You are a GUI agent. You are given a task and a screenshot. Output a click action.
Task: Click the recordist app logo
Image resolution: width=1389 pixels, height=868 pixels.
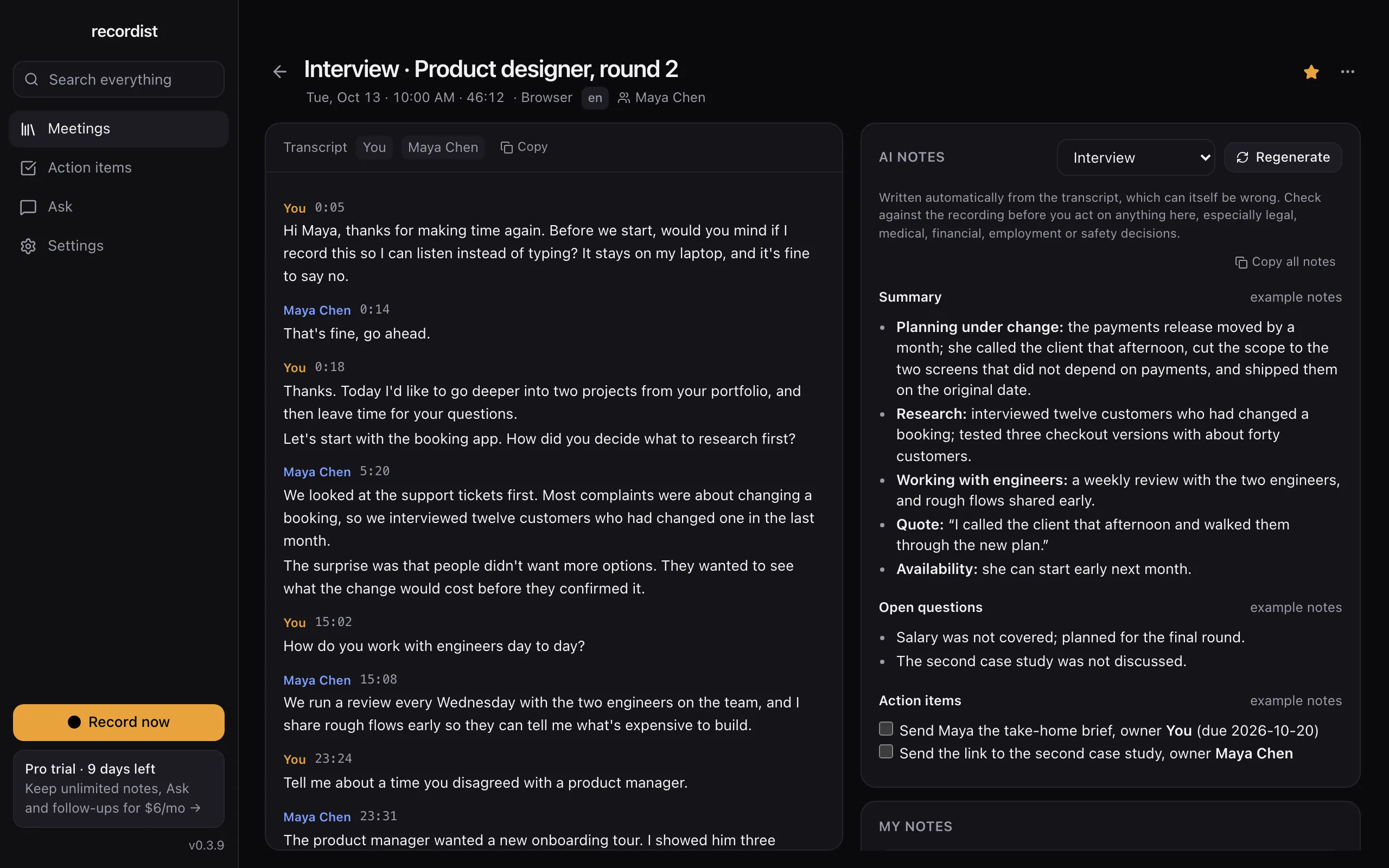(x=124, y=31)
